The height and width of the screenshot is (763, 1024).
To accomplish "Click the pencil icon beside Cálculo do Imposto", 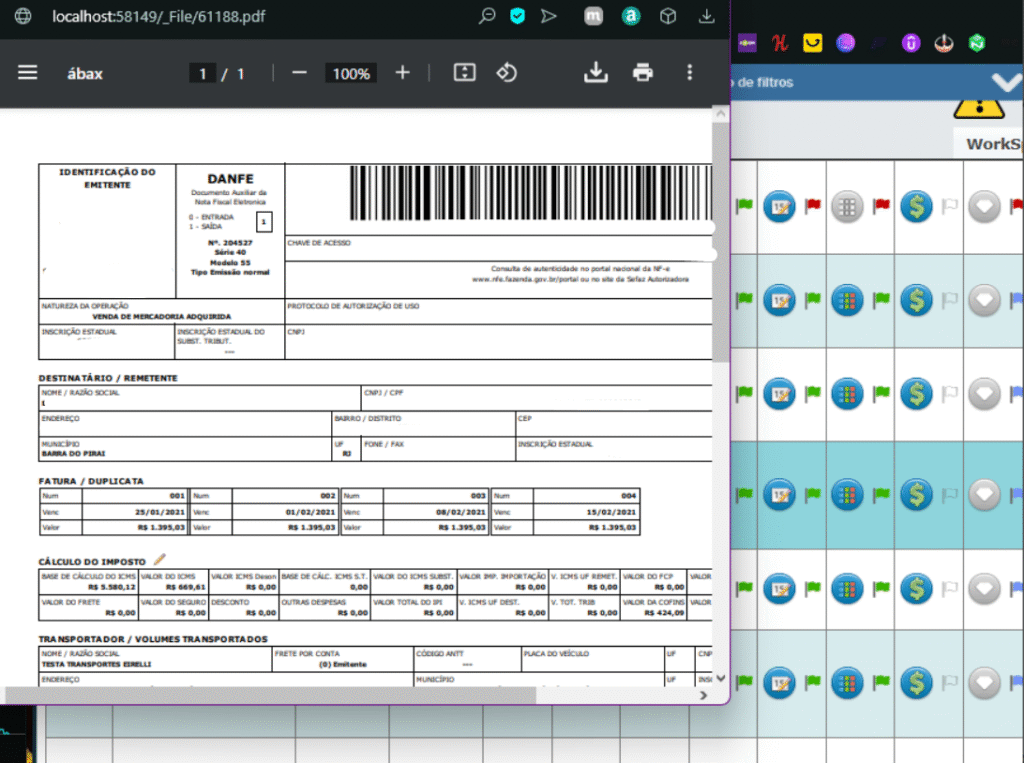I will coord(159,560).
